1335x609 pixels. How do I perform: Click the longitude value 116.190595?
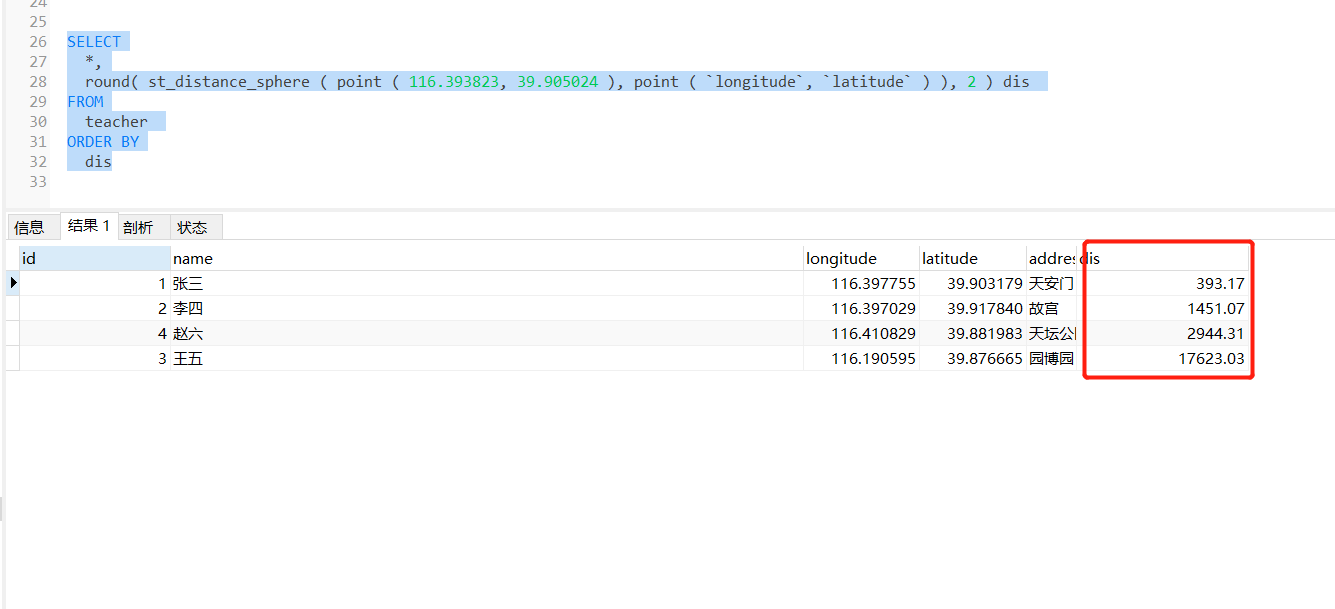pos(873,359)
